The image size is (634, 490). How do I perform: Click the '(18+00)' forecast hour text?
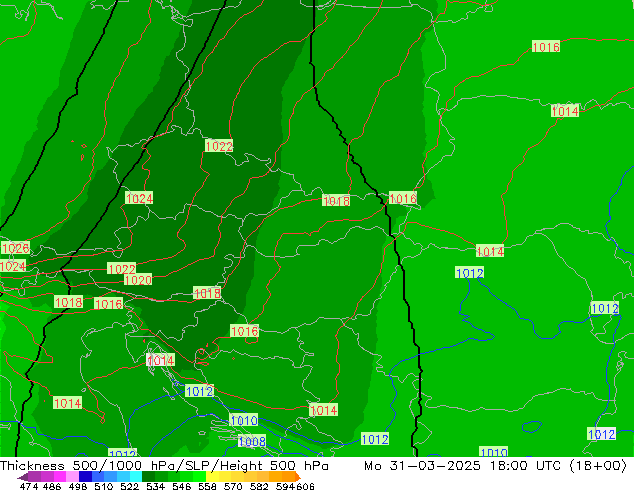click(598, 466)
